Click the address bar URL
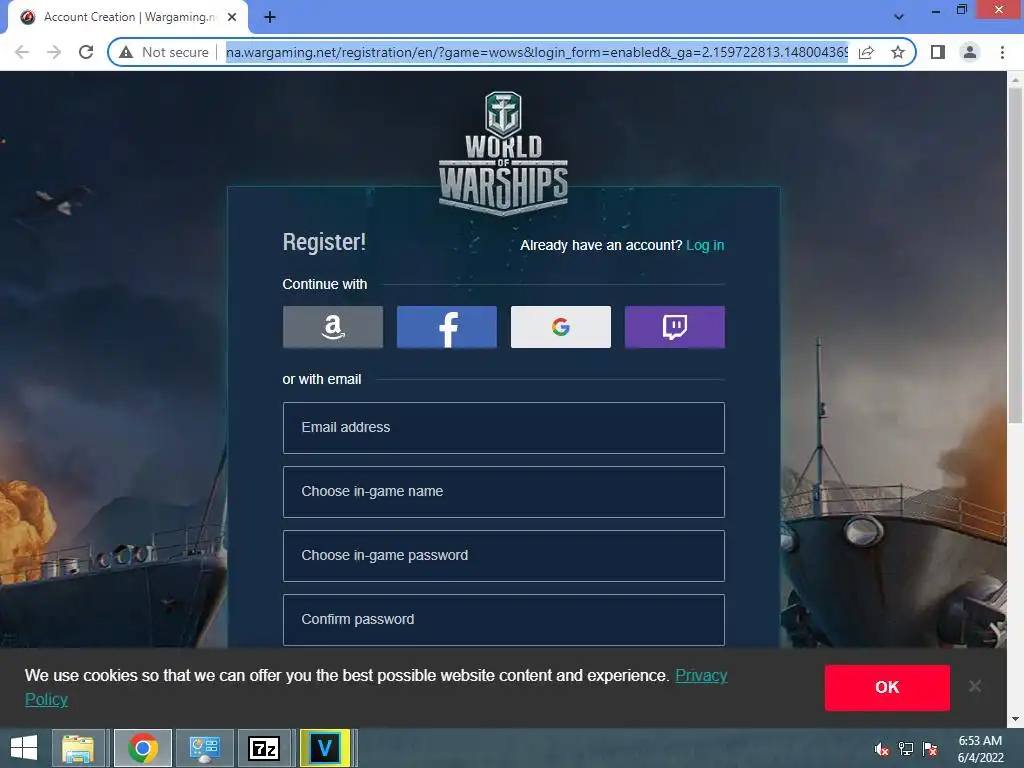 pyautogui.click(x=537, y=52)
